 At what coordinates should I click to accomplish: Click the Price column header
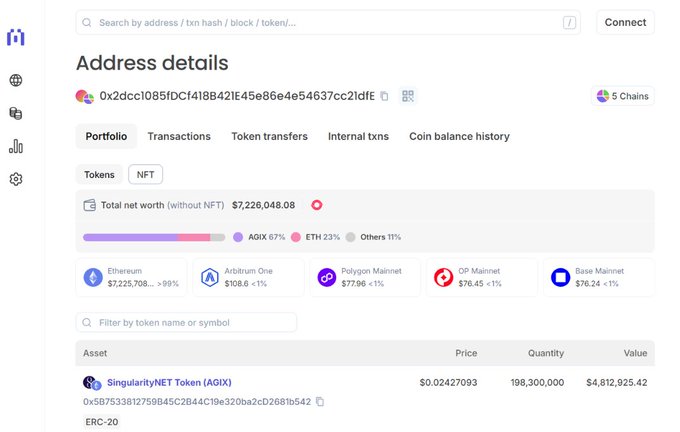pyautogui.click(x=466, y=353)
